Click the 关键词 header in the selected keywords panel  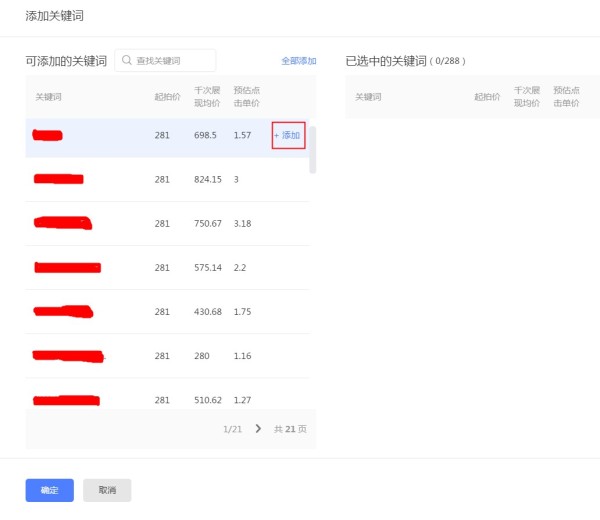point(368,97)
